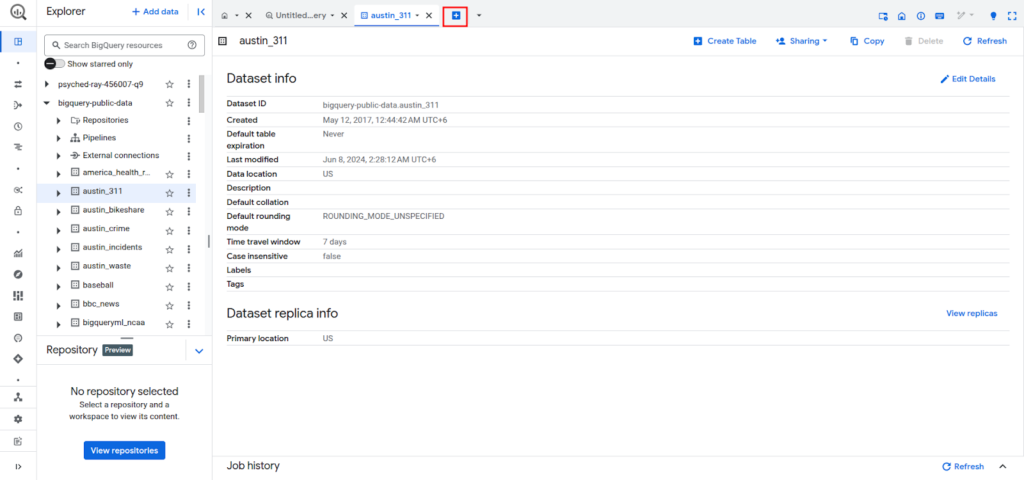This screenshot has width=1024, height=480.
Task: Click the View repositories button
Action: [x=124, y=451]
